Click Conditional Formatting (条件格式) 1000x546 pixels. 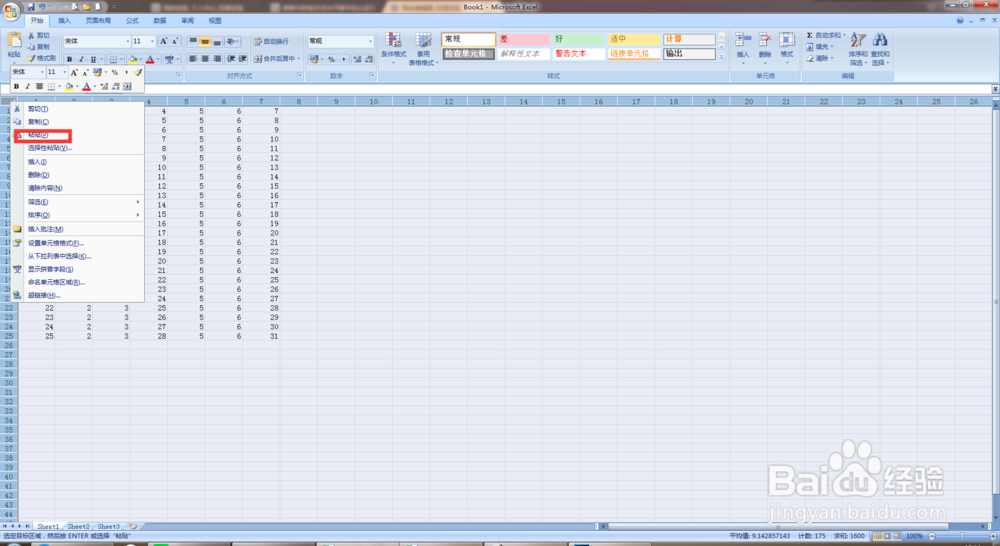(393, 48)
